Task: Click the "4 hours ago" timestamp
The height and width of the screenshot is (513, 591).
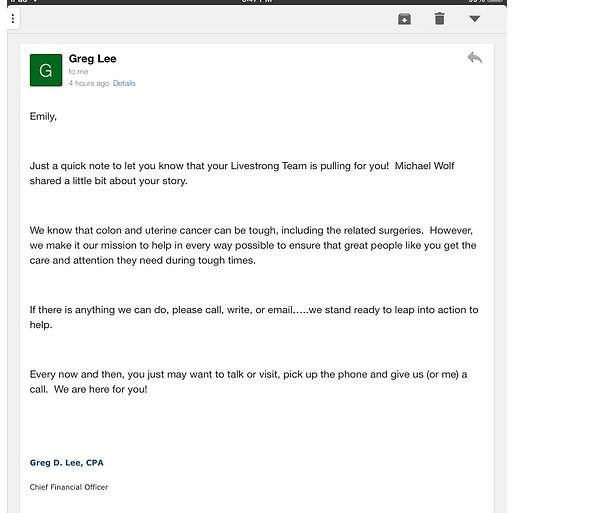Action: click(x=89, y=83)
